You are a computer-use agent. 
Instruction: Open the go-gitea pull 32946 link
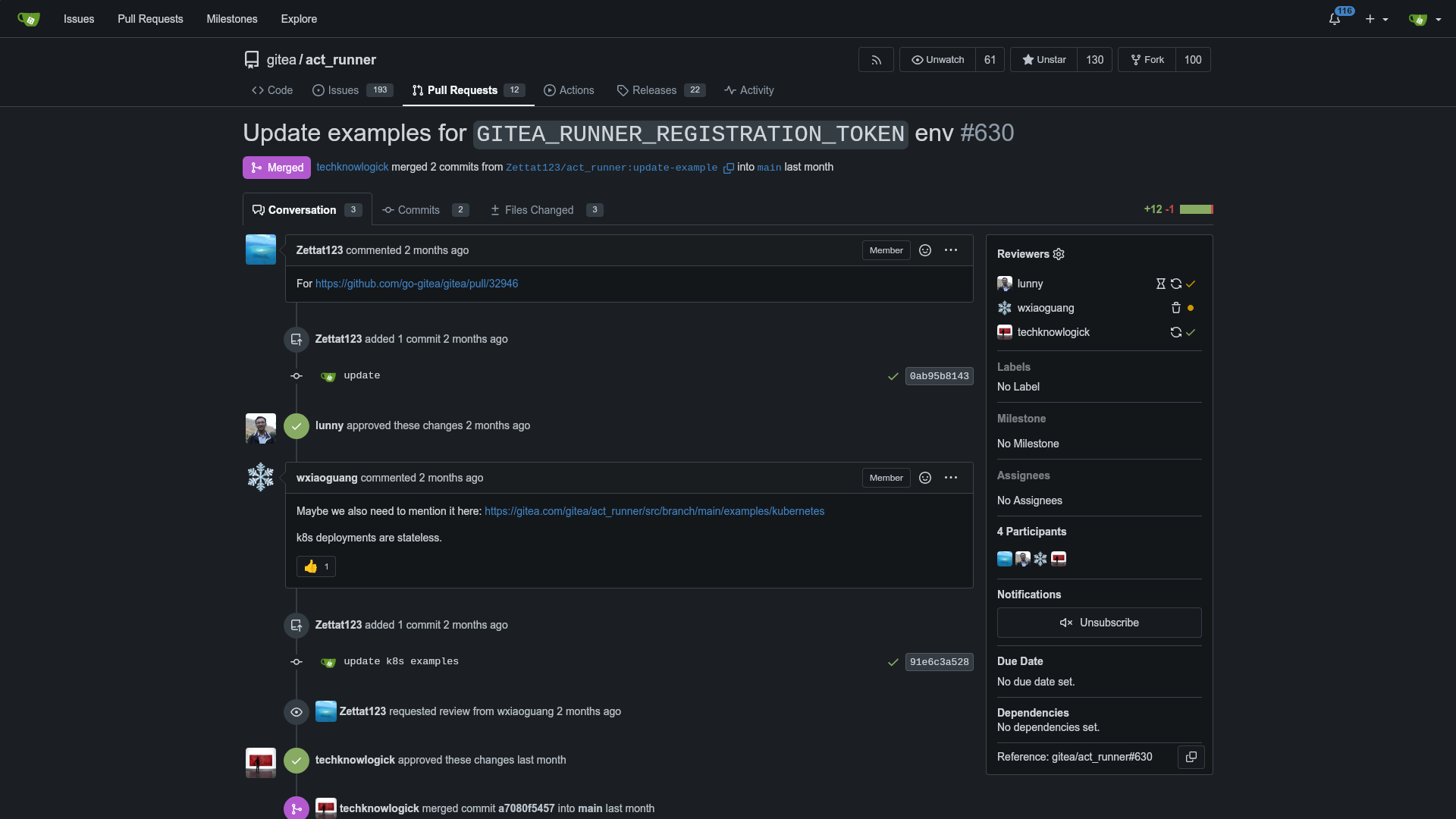coord(416,284)
